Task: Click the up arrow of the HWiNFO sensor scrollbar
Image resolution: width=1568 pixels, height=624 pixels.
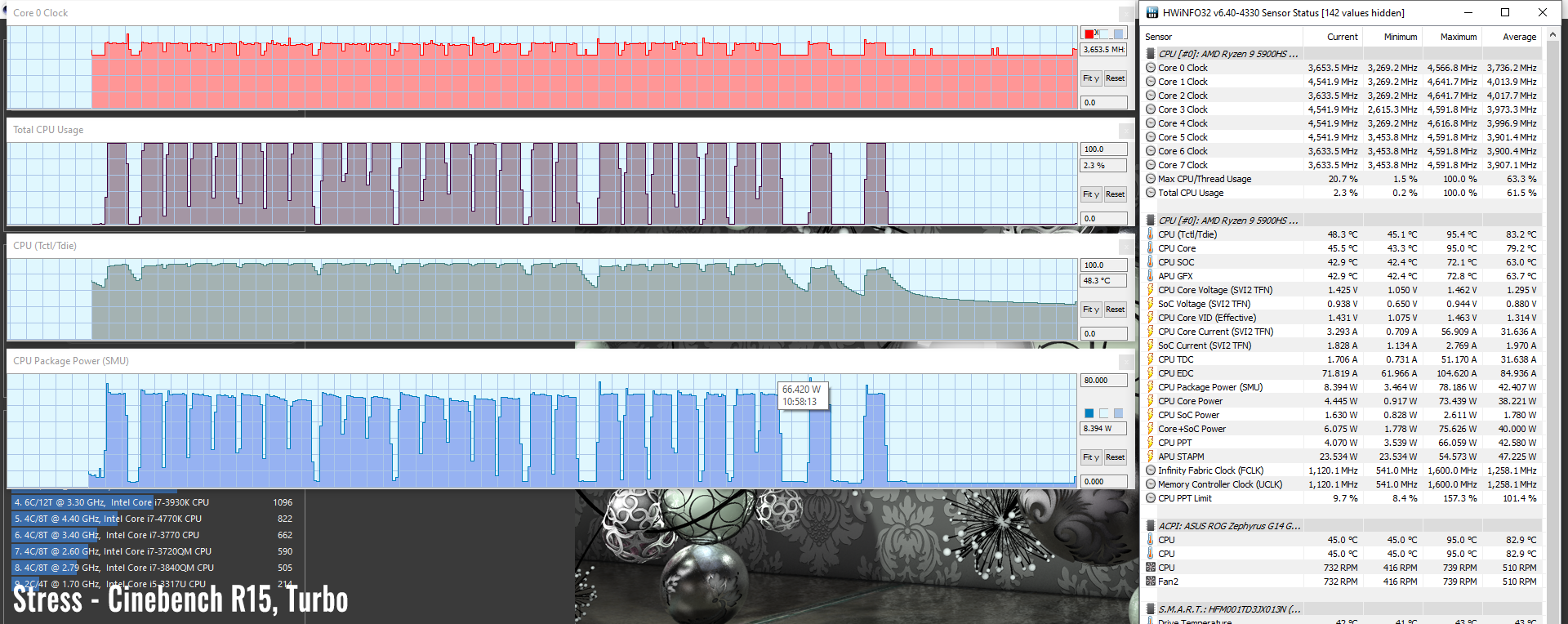Action: (x=1552, y=35)
